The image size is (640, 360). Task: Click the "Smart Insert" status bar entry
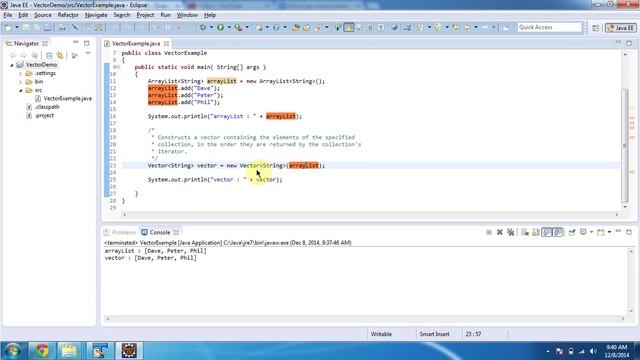[434, 334]
